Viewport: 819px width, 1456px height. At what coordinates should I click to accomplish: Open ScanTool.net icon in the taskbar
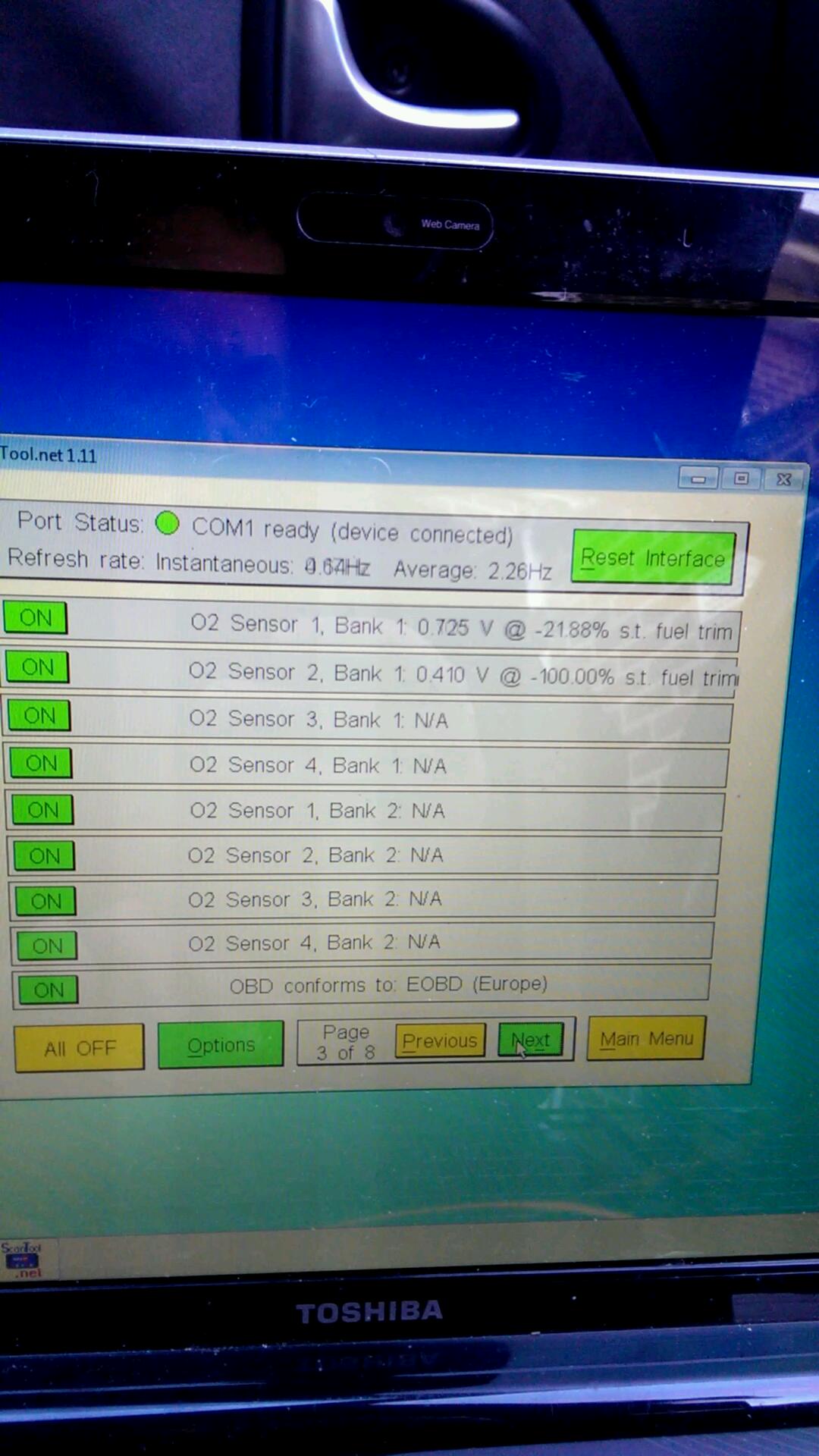pyautogui.click(x=21, y=1260)
